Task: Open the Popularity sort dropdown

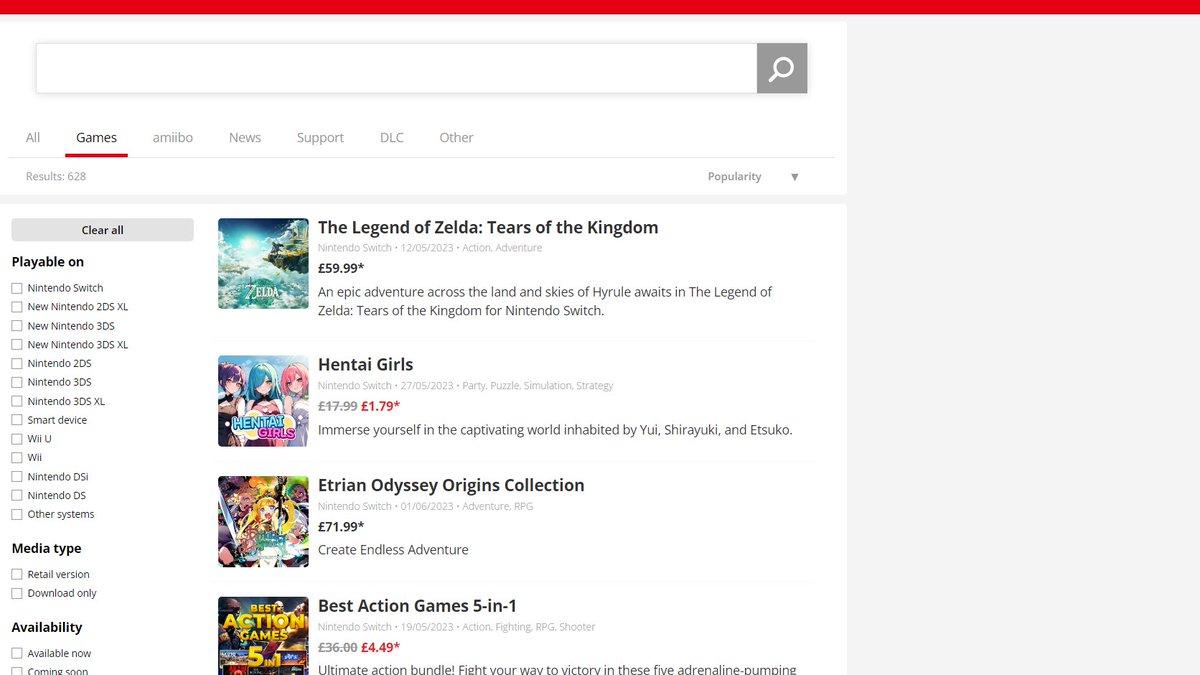Action: tap(754, 177)
